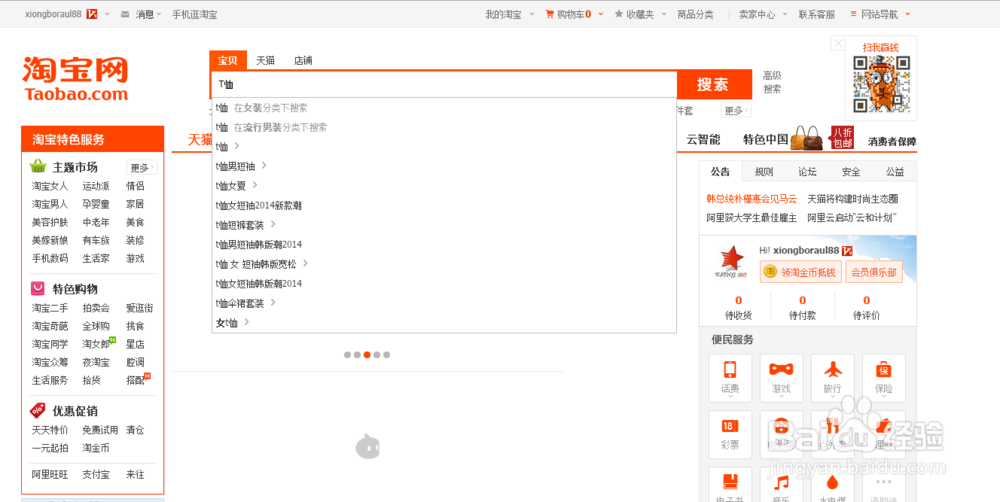
Task: Click the favorites star icon
Action: click(x=619, y=14)
